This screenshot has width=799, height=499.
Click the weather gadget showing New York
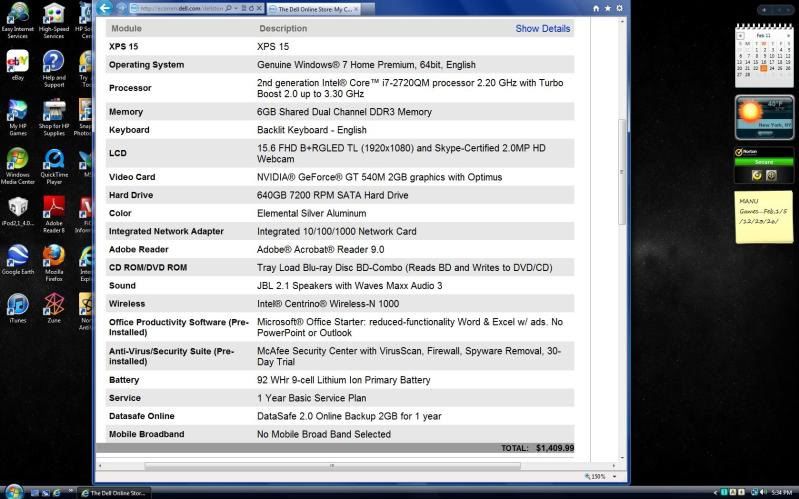[764, 117]
